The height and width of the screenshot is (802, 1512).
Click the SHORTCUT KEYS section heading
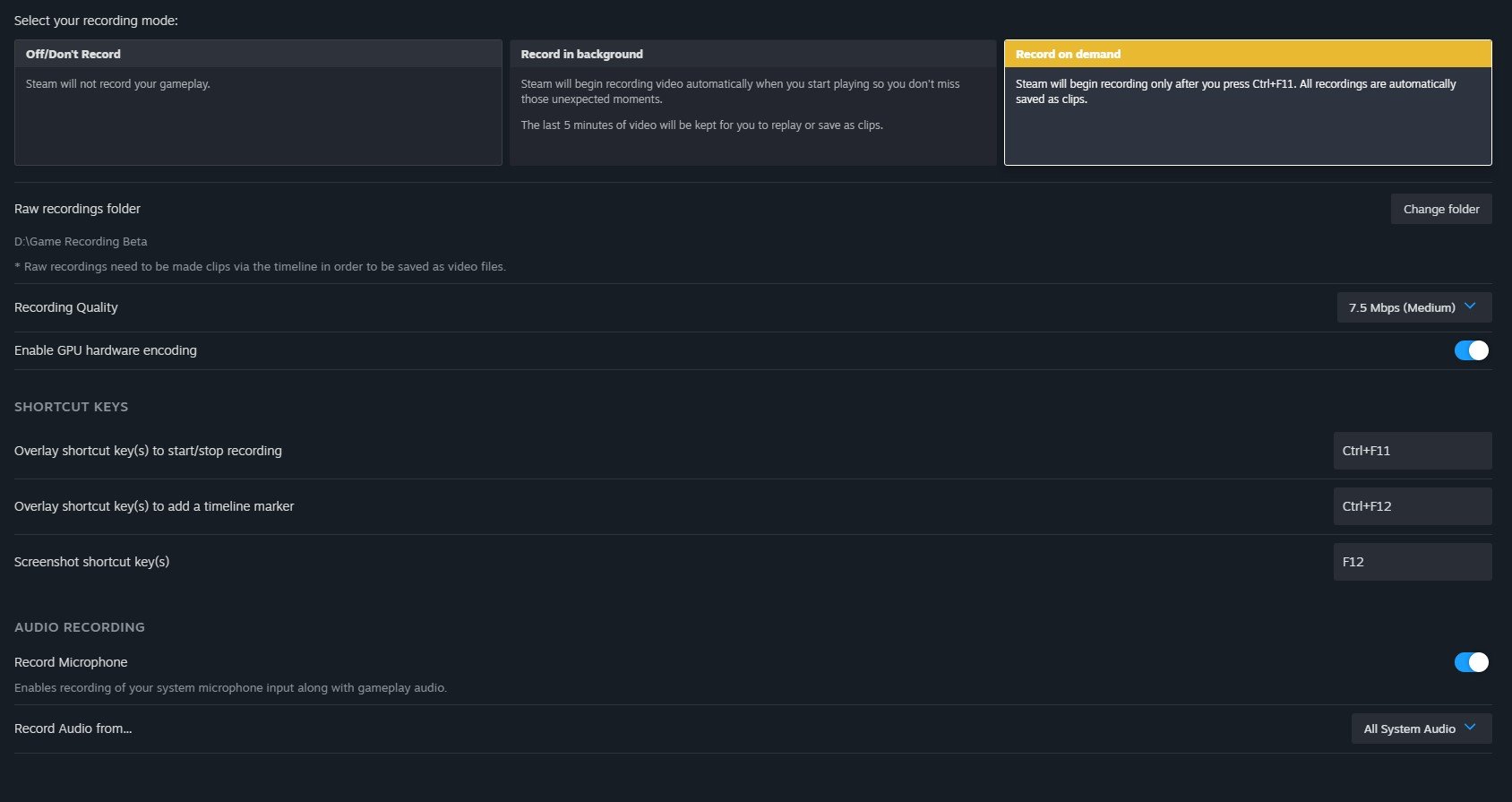[x=72, y=407]
